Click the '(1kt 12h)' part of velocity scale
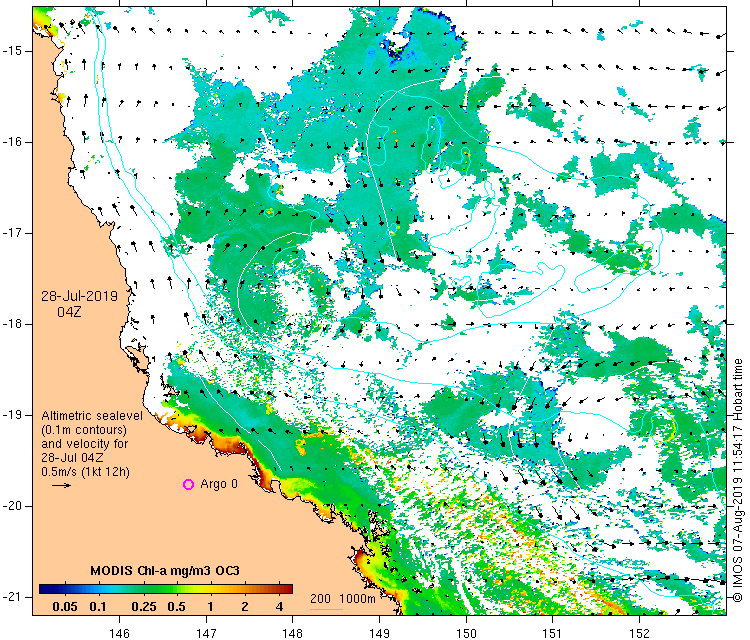The height and width of the screenshot is (640, 750). 105,472
